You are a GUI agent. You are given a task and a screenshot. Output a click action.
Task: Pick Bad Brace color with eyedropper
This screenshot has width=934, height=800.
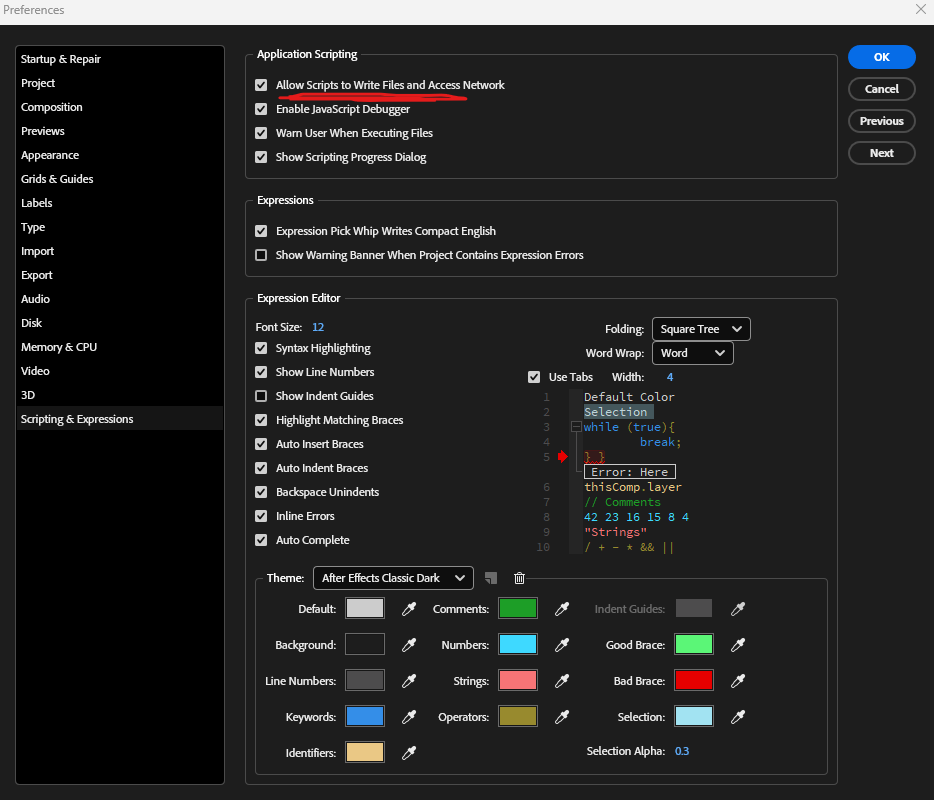(738, 681)
